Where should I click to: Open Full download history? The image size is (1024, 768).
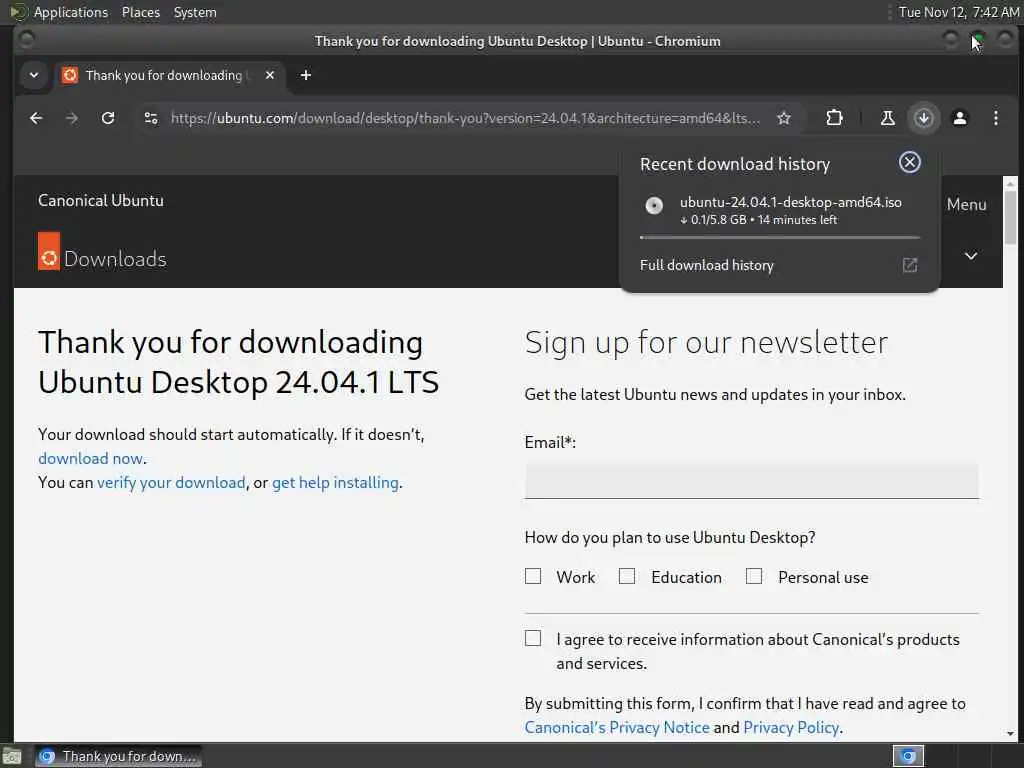[x=707, y=265]
